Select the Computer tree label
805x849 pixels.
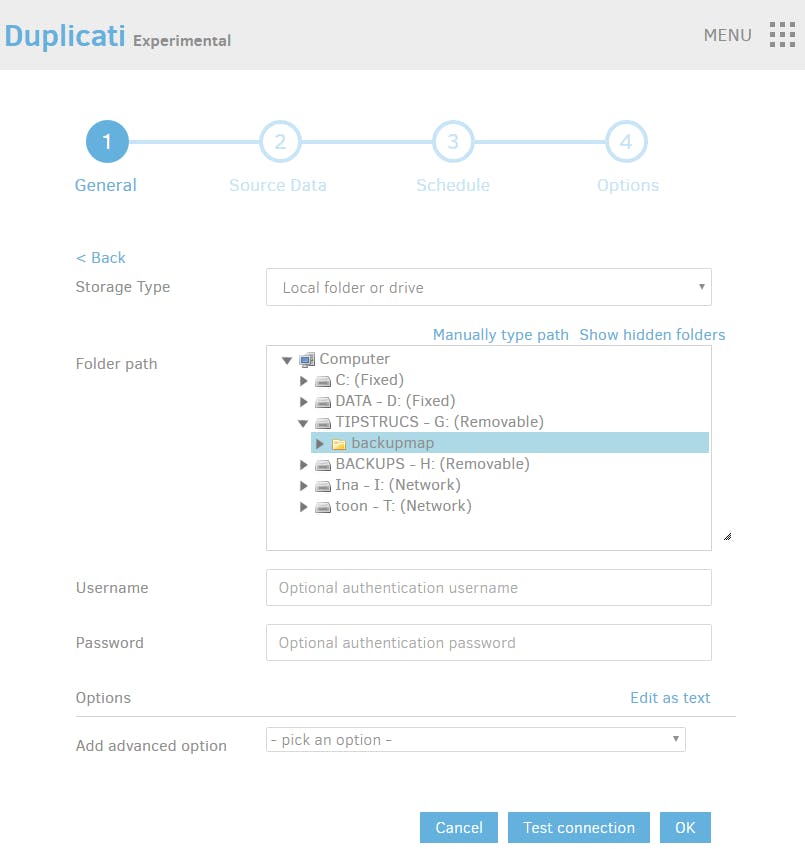(x=355, y=359)
